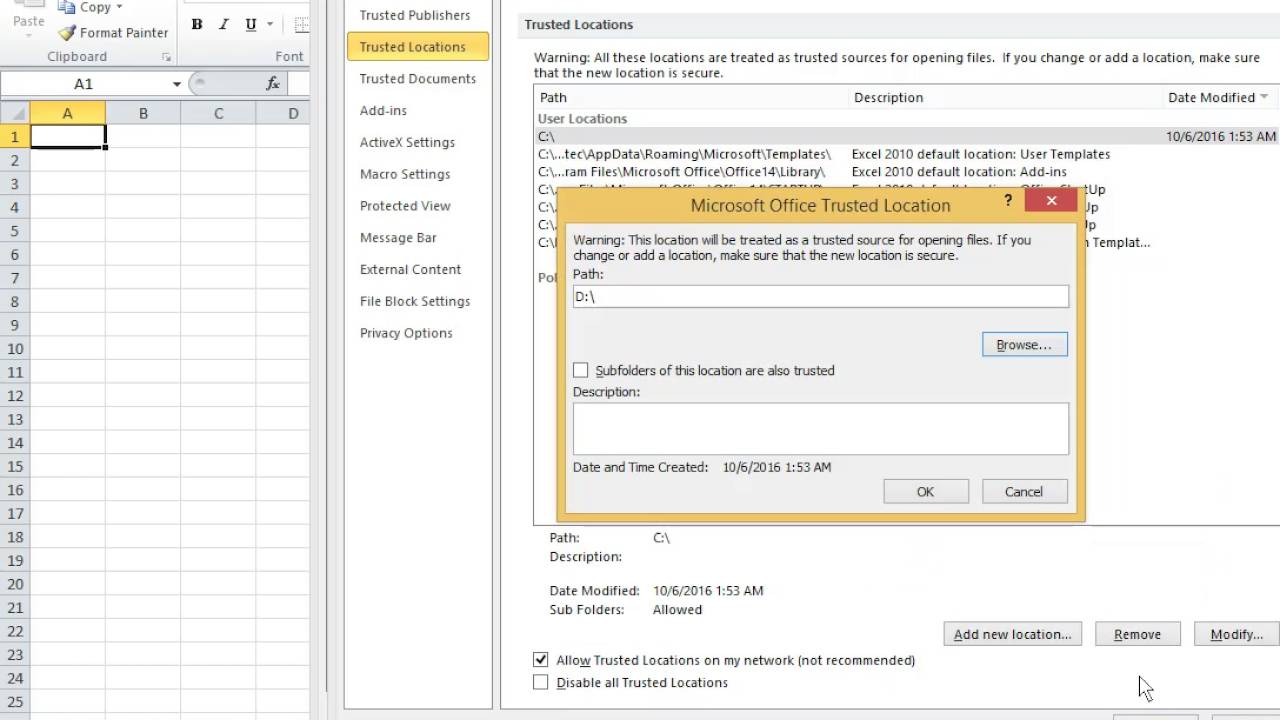Open the Underline style dropdown arrow
This screenshot has width=1280, height=720.
coord(270,25)
